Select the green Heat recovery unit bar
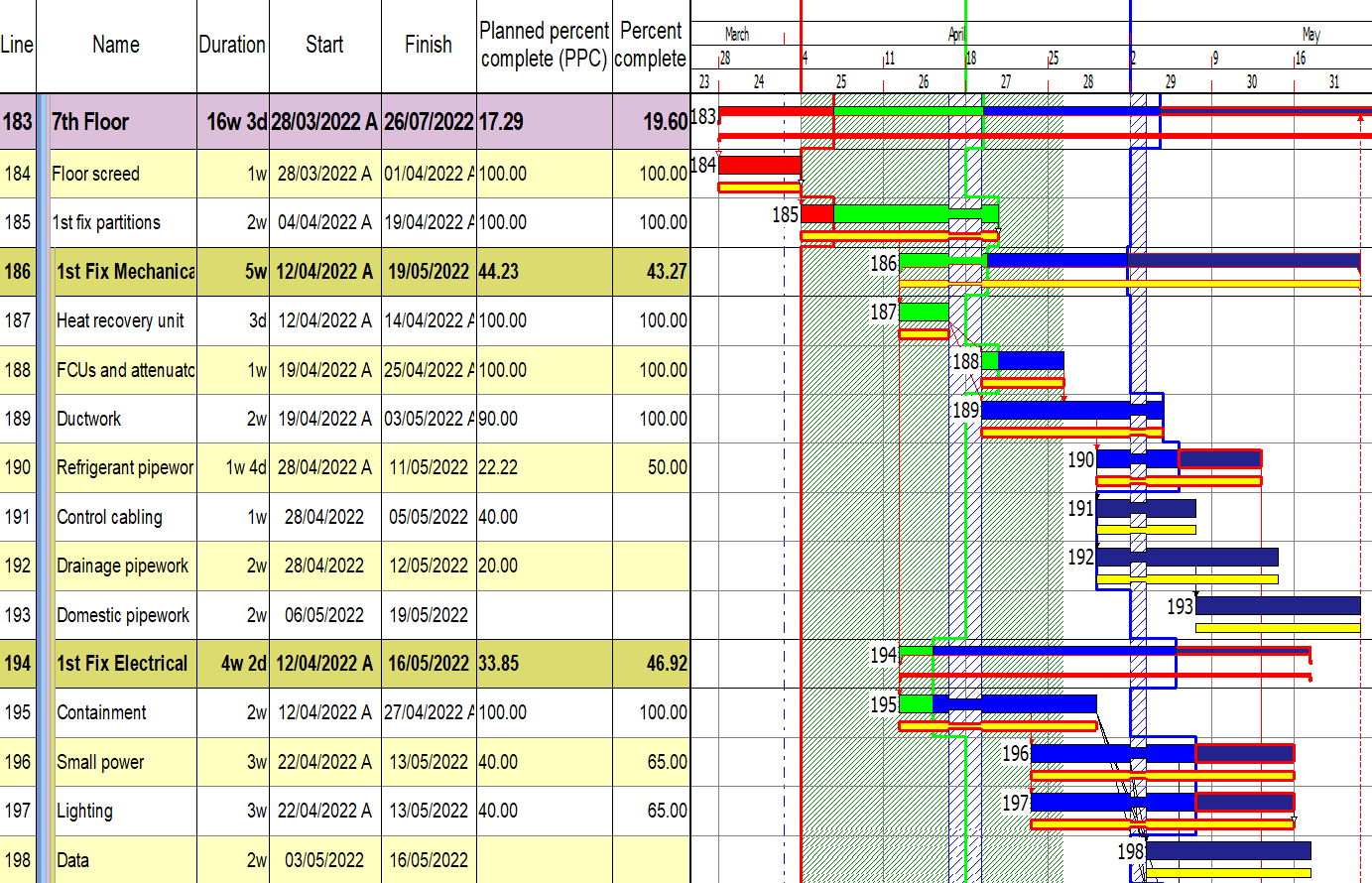This screenshot has width=1372, height=883. pos(924,312)
